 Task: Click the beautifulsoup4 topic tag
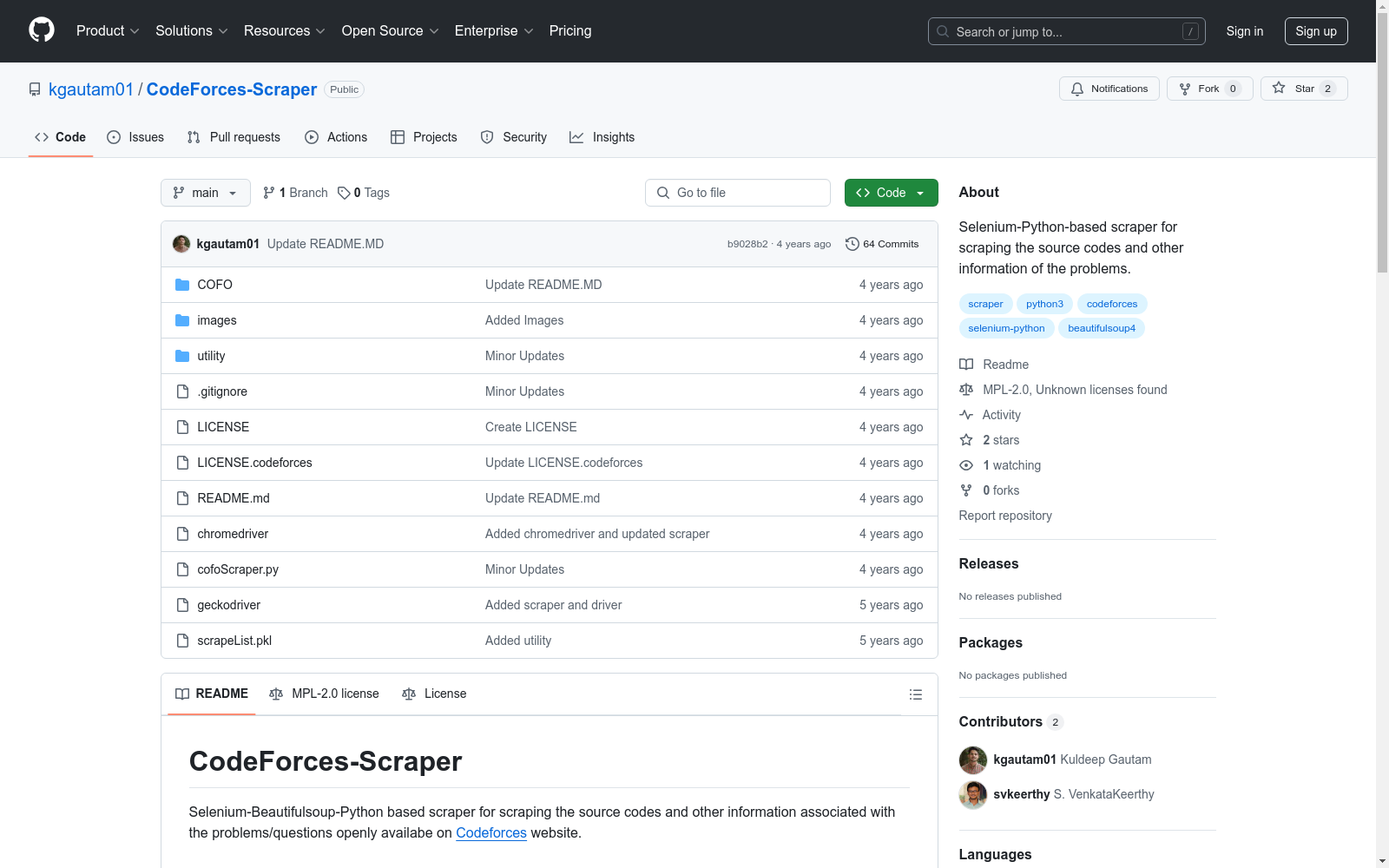(1102, 328)
